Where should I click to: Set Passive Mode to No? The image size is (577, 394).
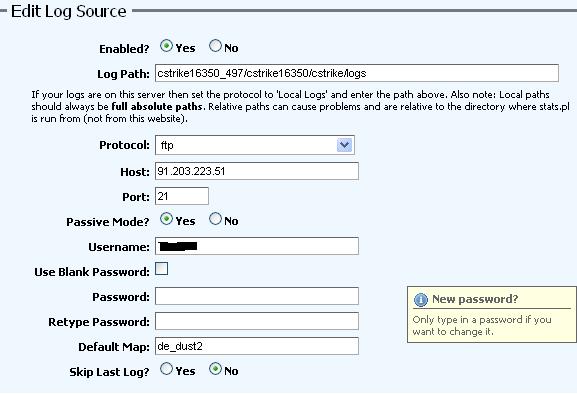click(215, 219)
